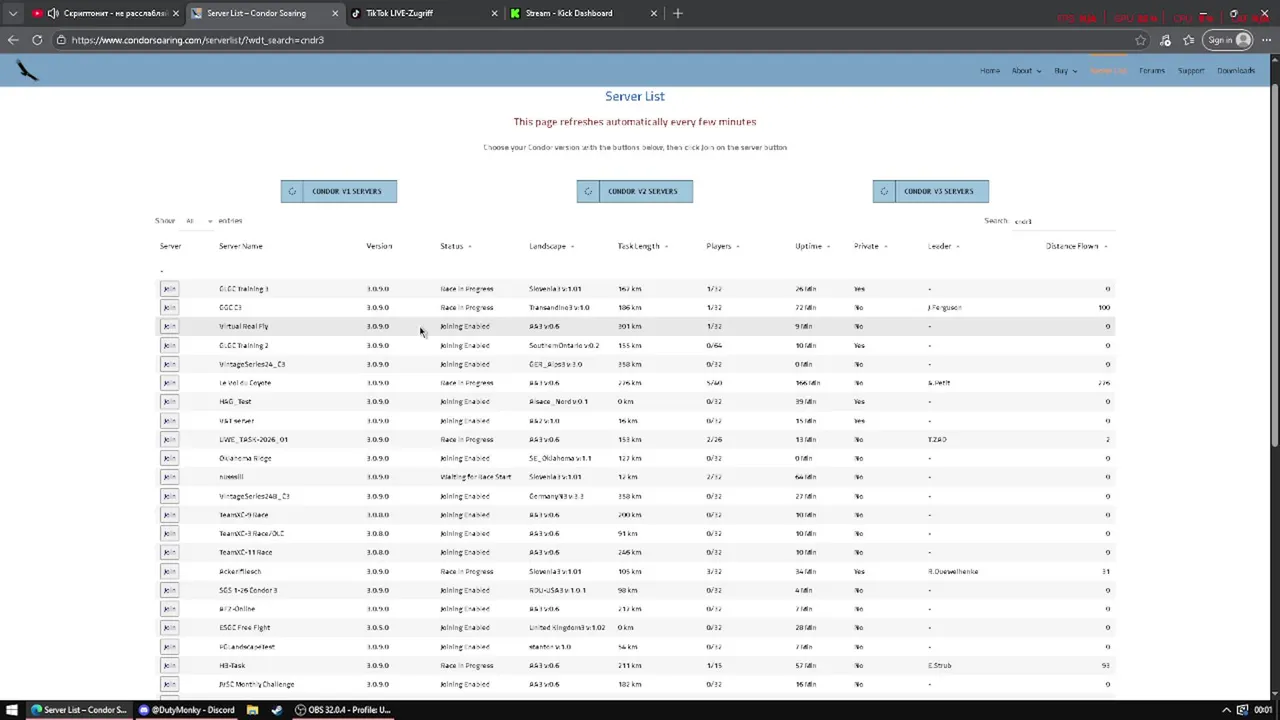This screenshot has width=1280, height=720.
Task: Open Server List Edge taskbar item
Action: (x=79, y=710)
